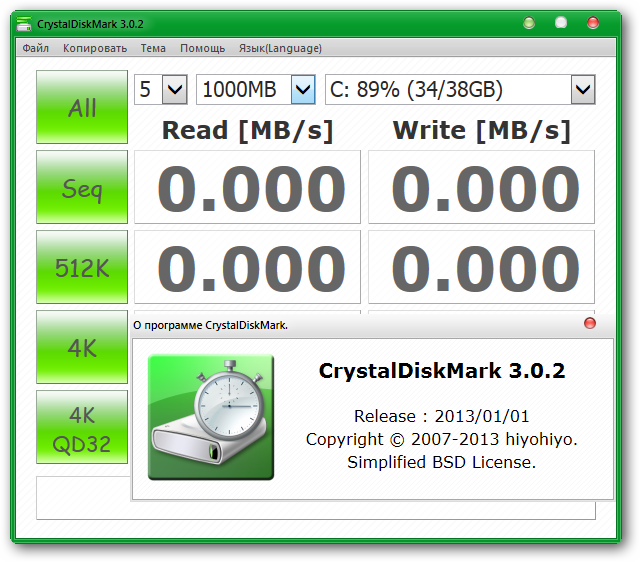Click the Seq read result 0.000

click(x=247, y=187)
